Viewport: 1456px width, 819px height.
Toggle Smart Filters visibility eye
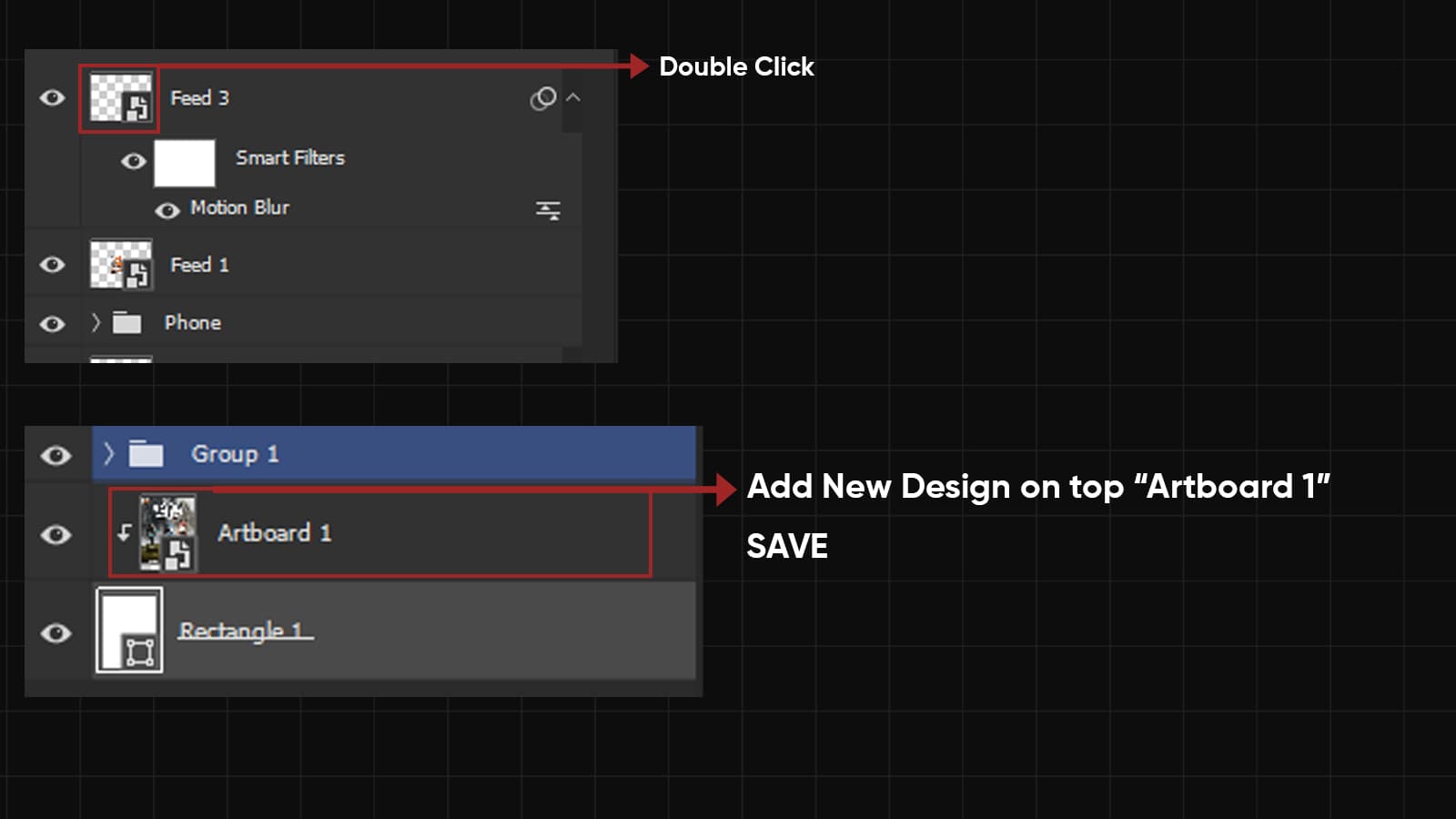[x=134, y=161]
